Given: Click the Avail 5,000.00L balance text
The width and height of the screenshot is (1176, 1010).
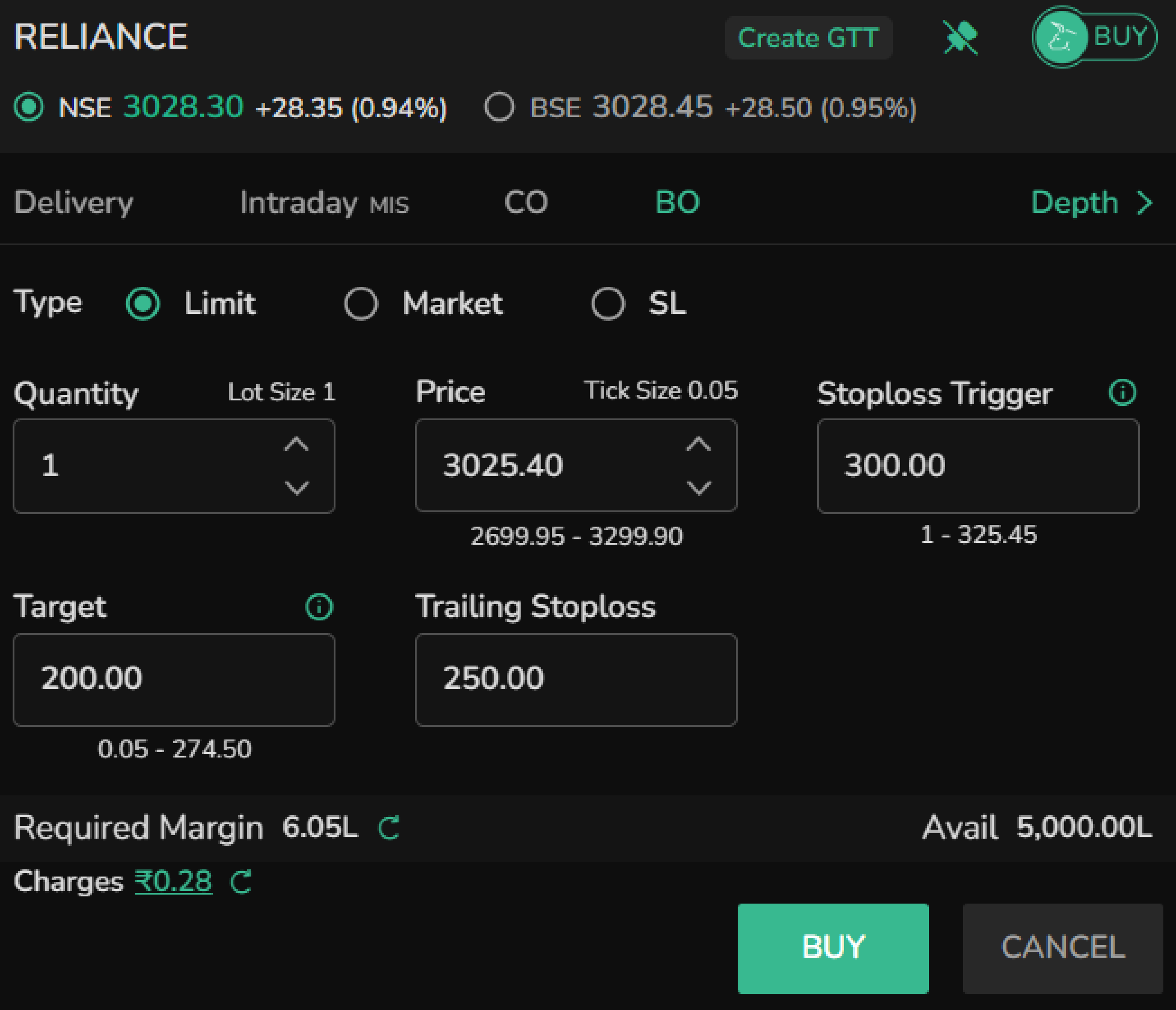Looking at the screenshot, I should [x=1038, y=827].
